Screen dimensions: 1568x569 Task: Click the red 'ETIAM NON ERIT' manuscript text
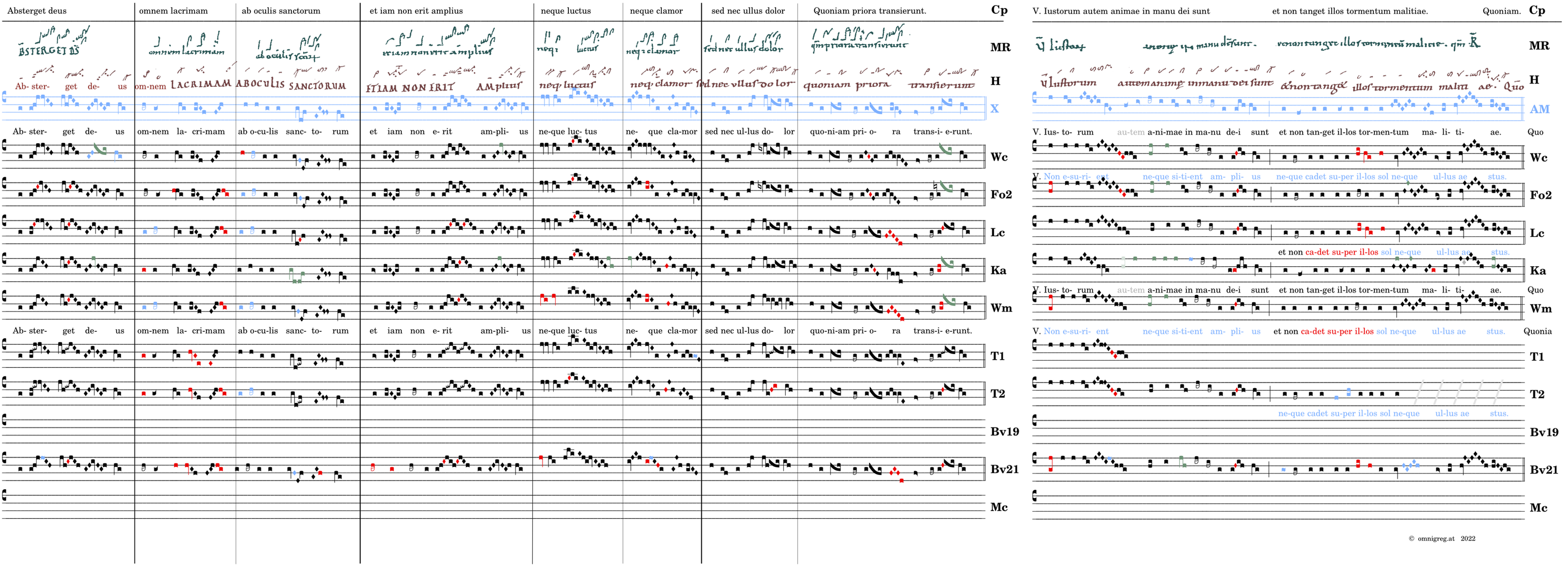(410, 87)
